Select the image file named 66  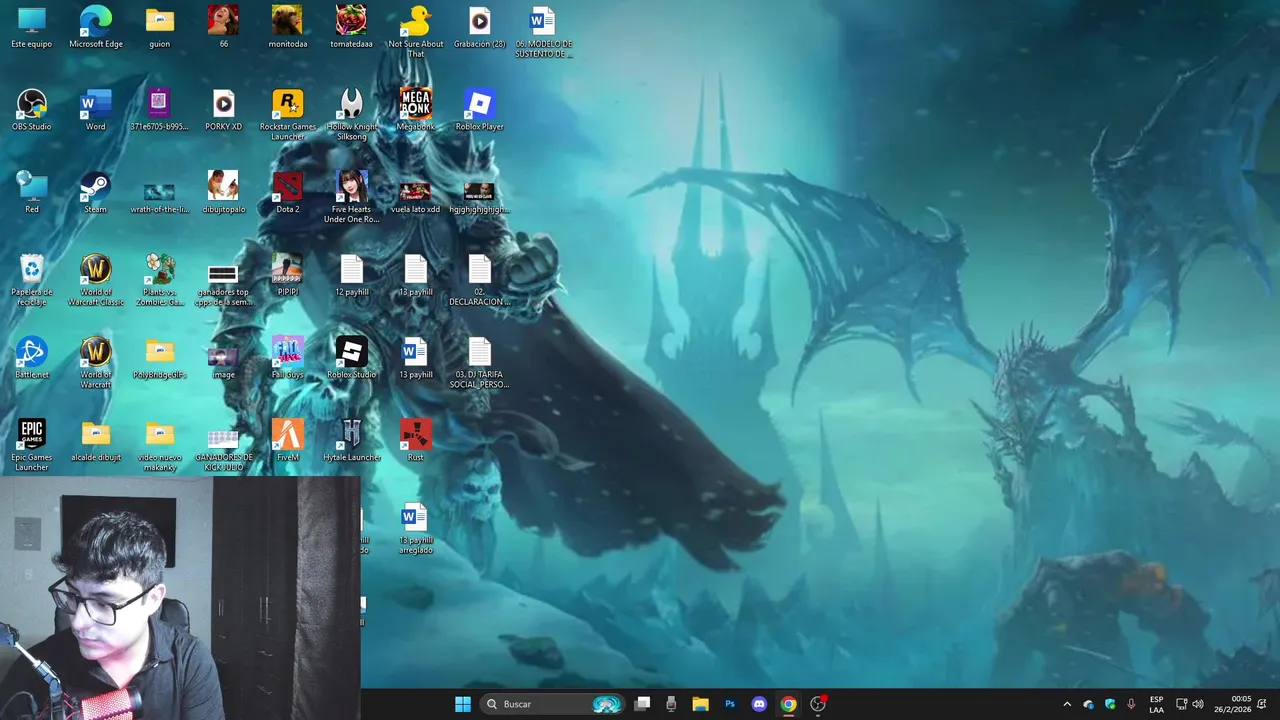[223, 28]
